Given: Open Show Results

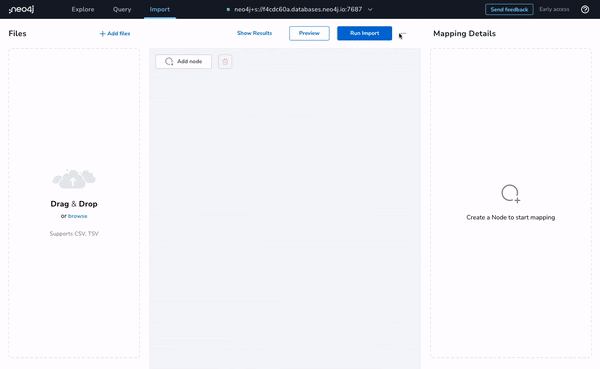Looking at the screenshot, I should click(254, 33).
